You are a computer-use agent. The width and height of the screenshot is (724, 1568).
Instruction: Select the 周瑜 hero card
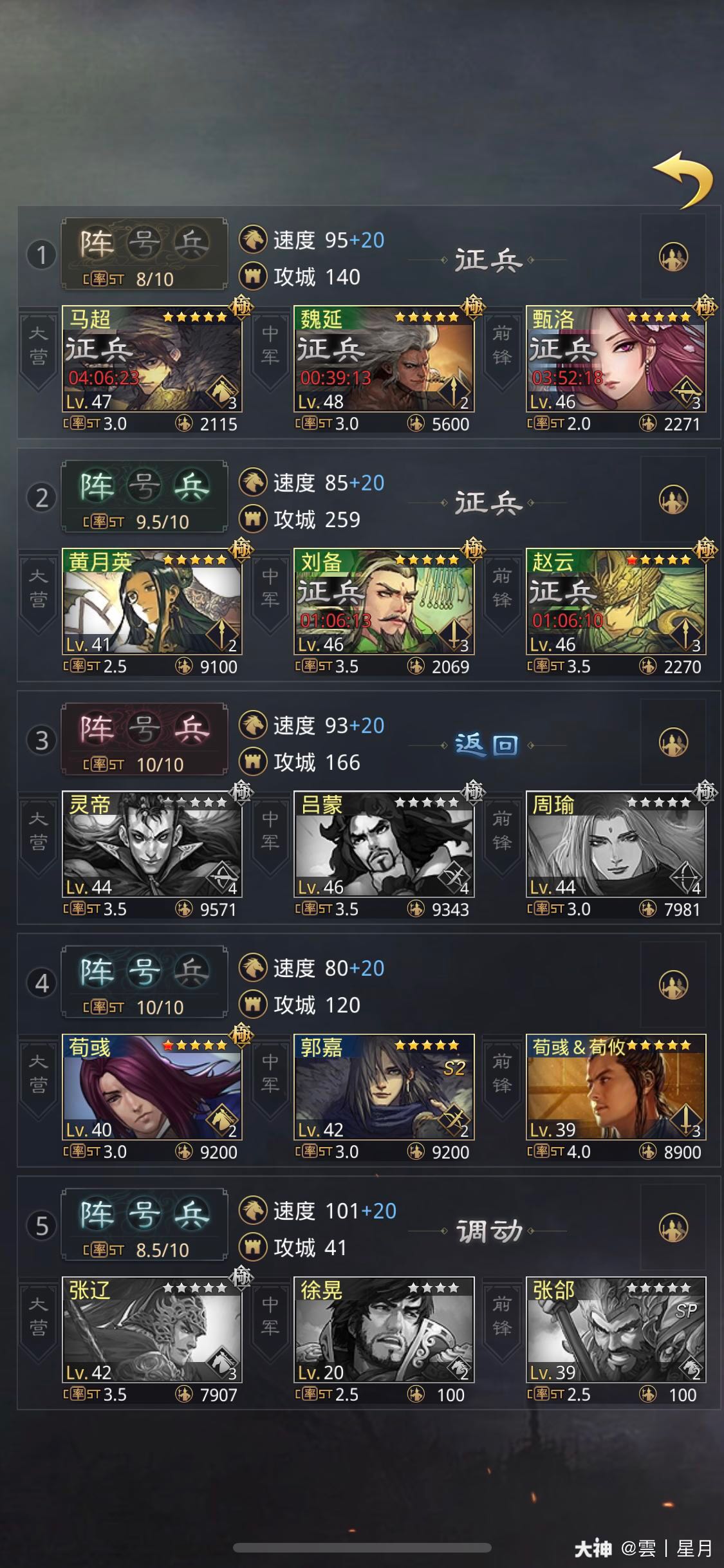[616, 854]
